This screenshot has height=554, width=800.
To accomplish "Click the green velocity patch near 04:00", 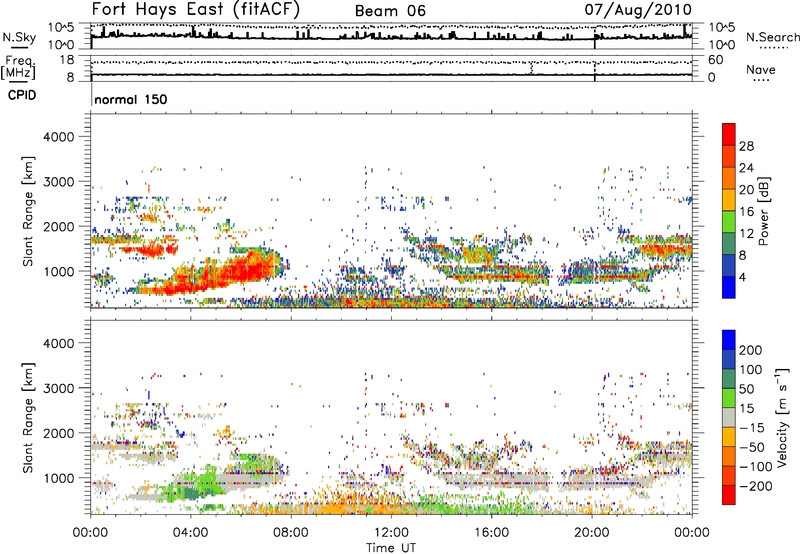I will (x=196, y=486).
